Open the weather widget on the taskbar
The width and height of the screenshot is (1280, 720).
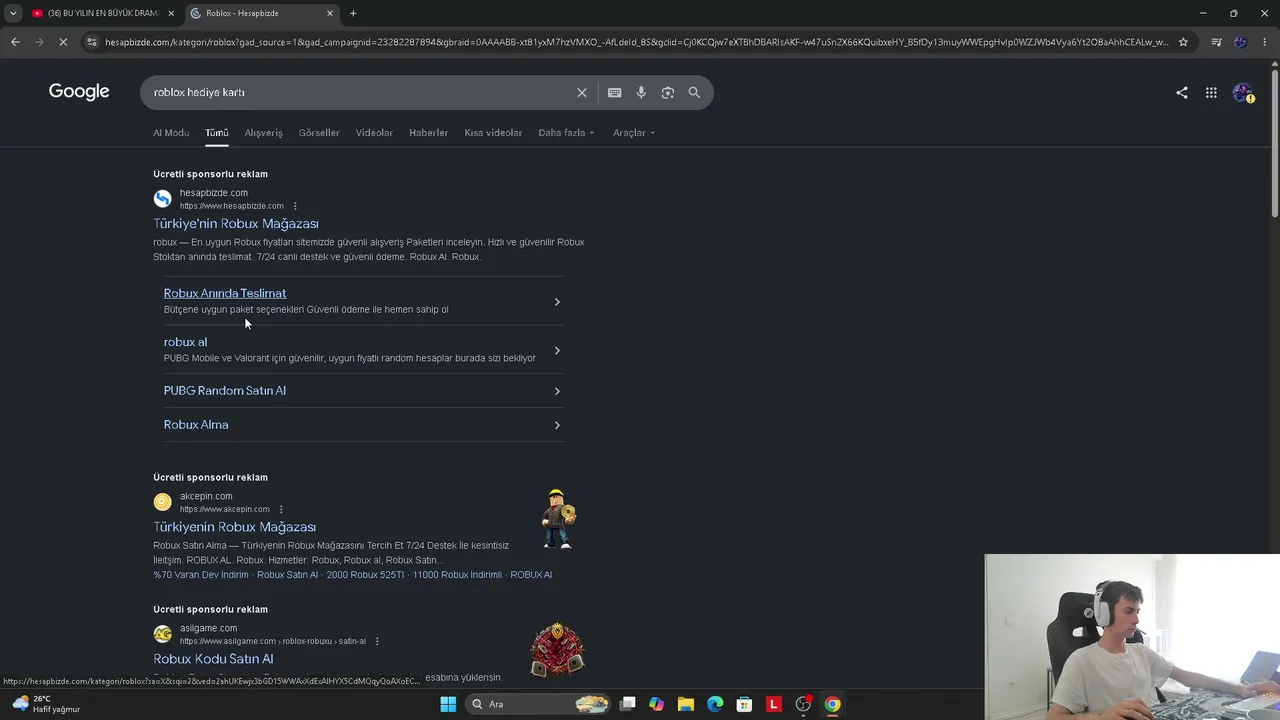(x=46, y=704)
